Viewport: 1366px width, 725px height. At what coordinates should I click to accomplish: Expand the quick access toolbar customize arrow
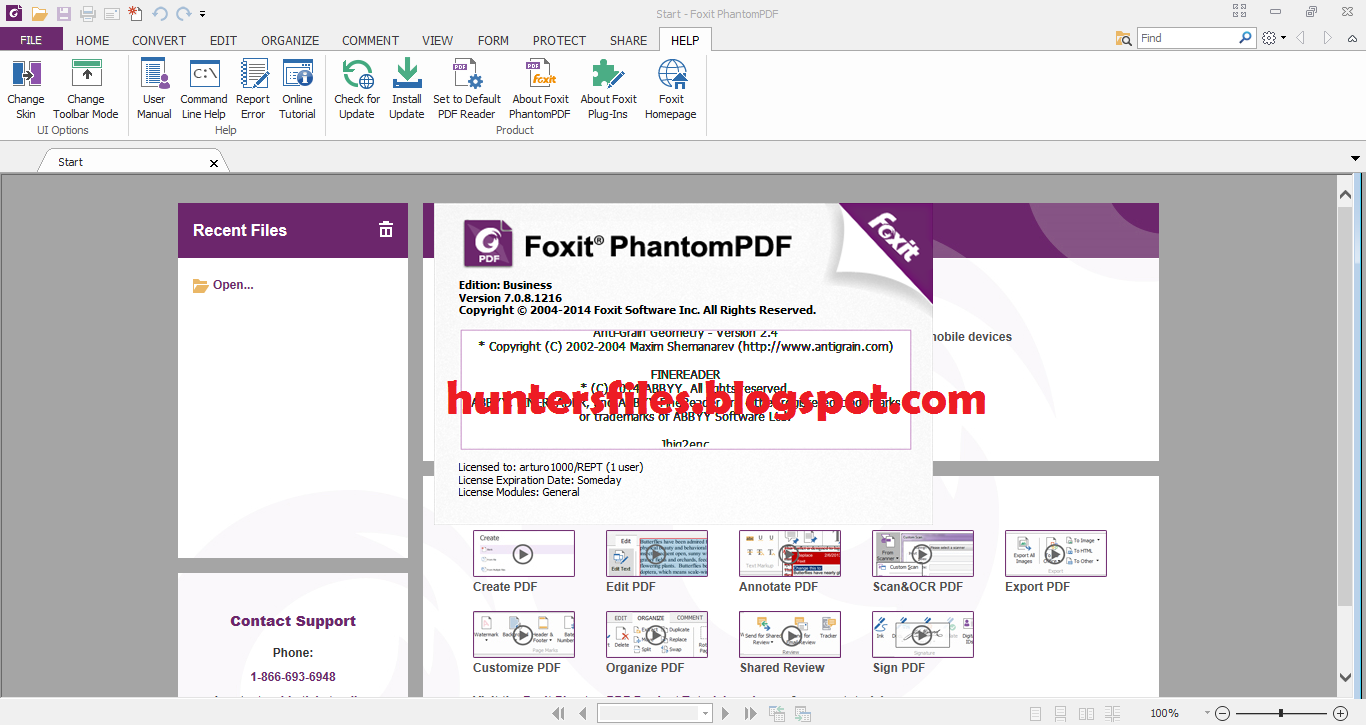203,14
